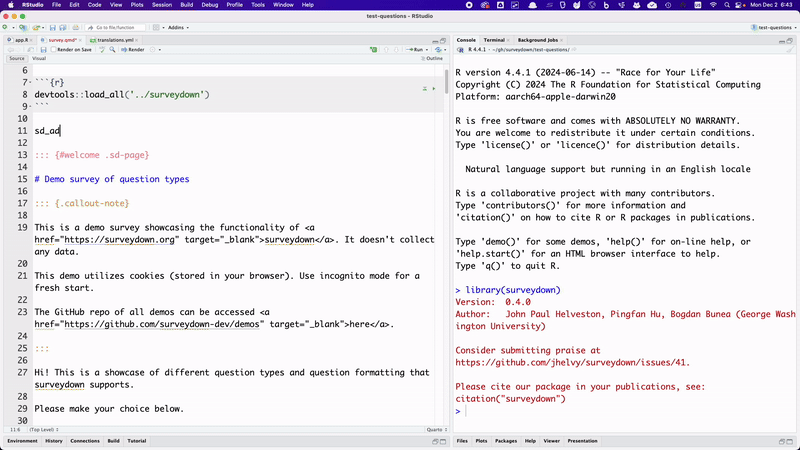800x450 pixels.
Task: Click the Publish document icon
Action: point(438,49)
